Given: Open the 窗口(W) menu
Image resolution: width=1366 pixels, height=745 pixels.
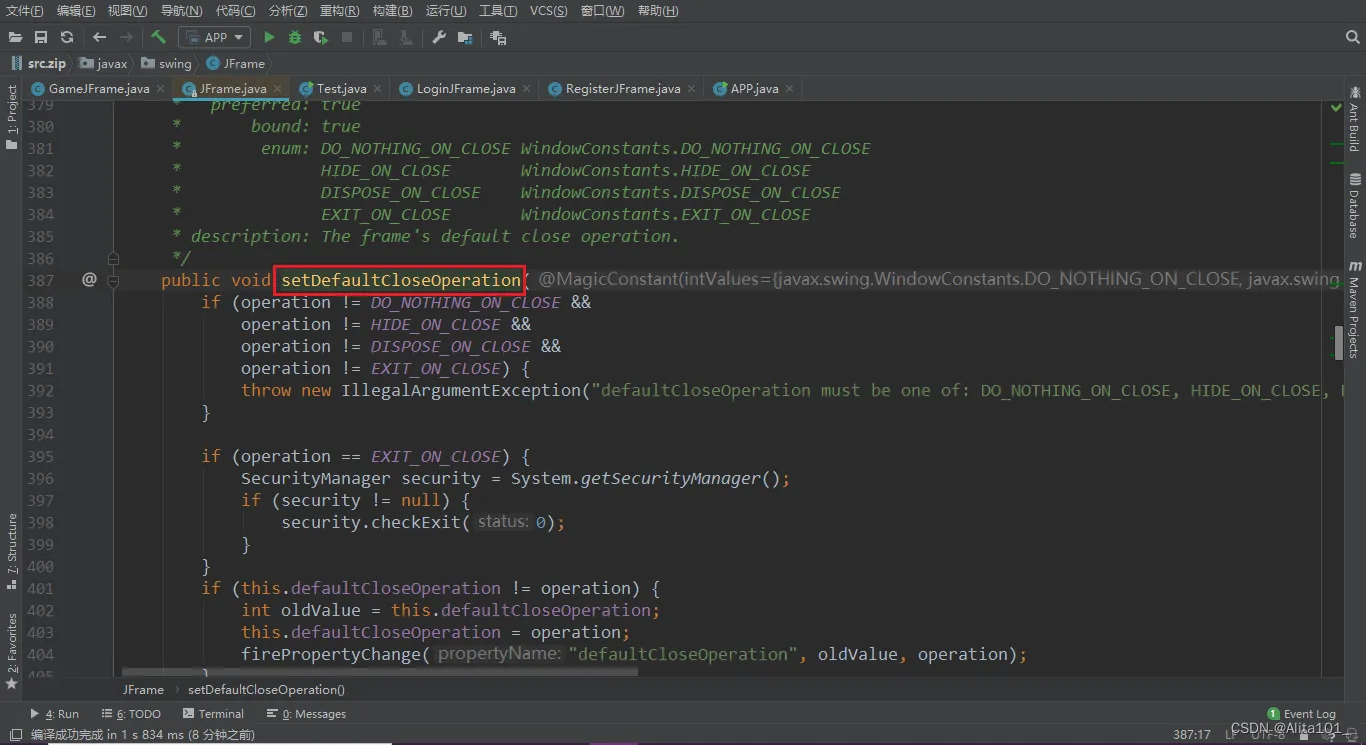Looking at the screenshot, I should (601, 11).
